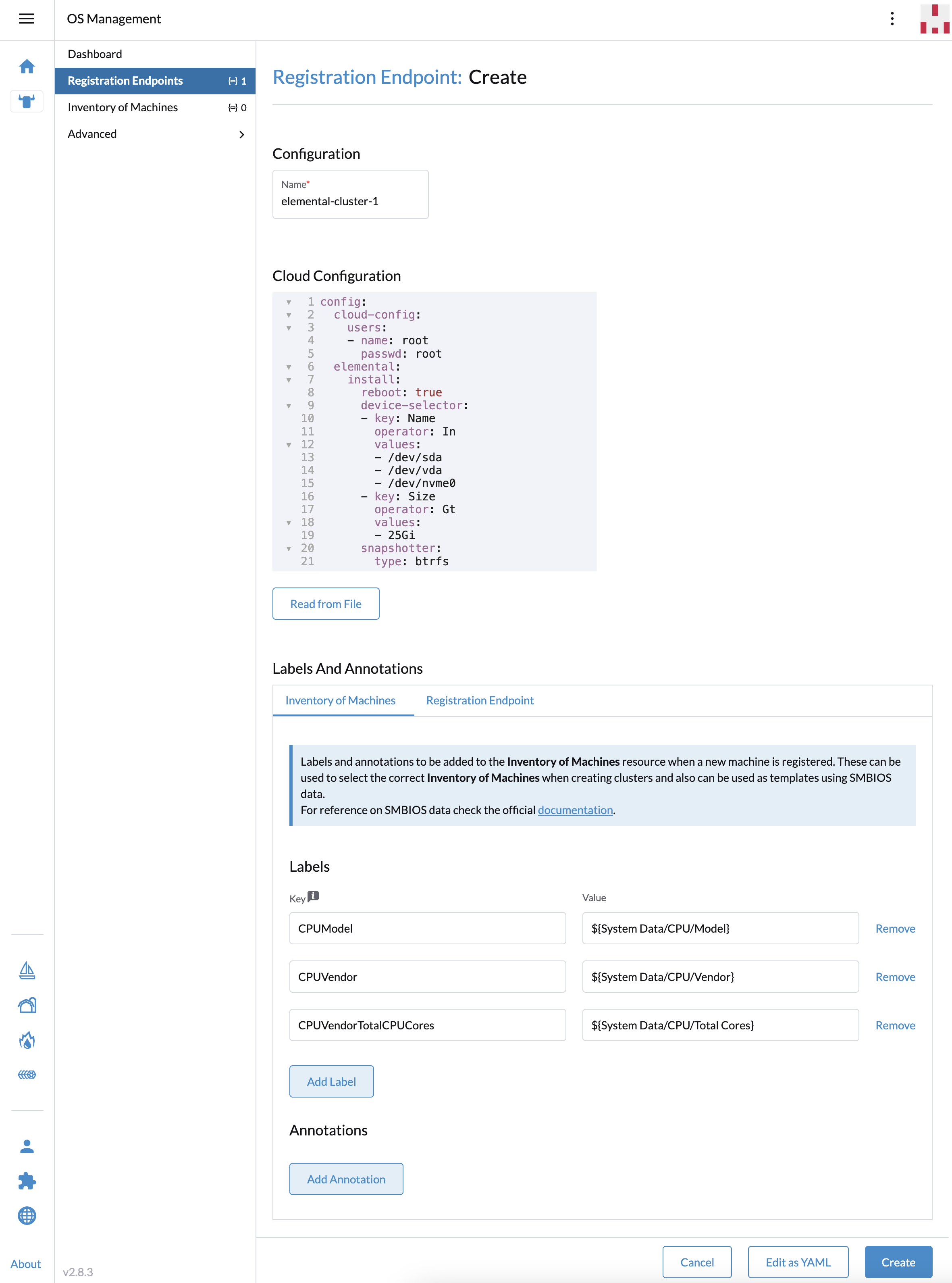Click the Kubewarden hexagon sidebar icon

[27, 1075]
